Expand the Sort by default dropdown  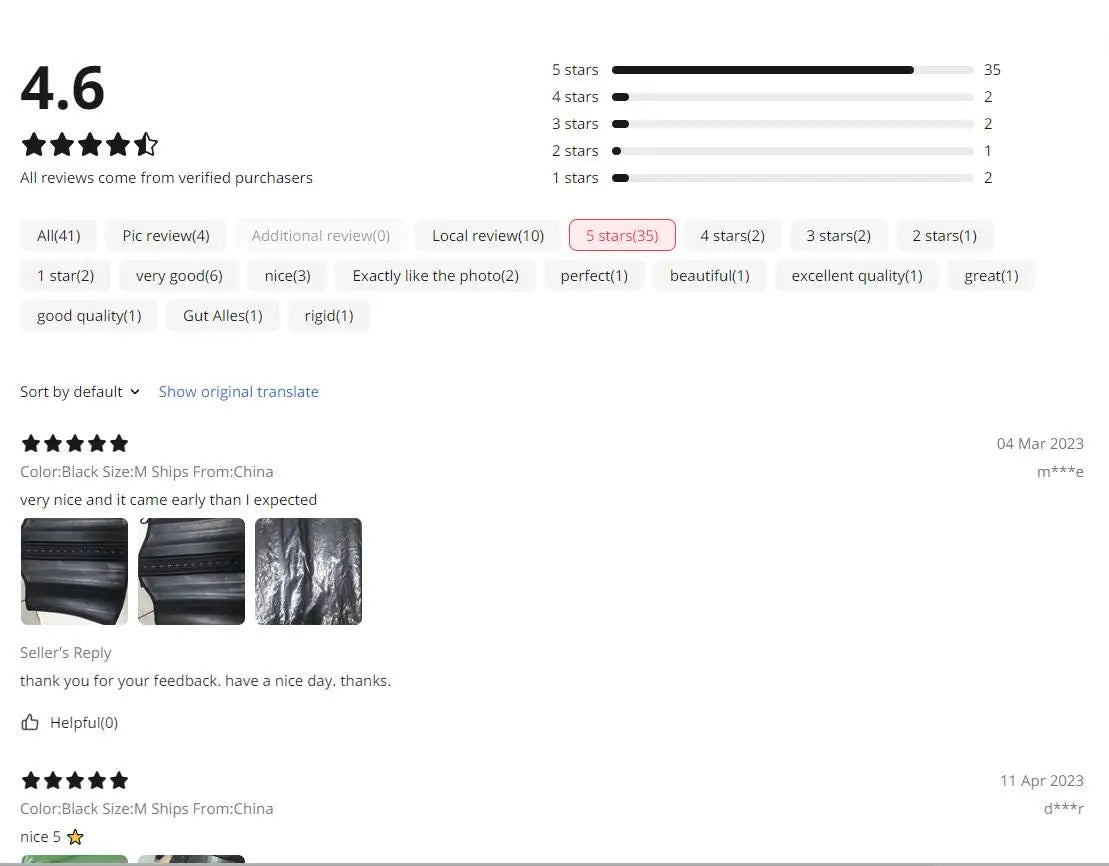(80, 391)
